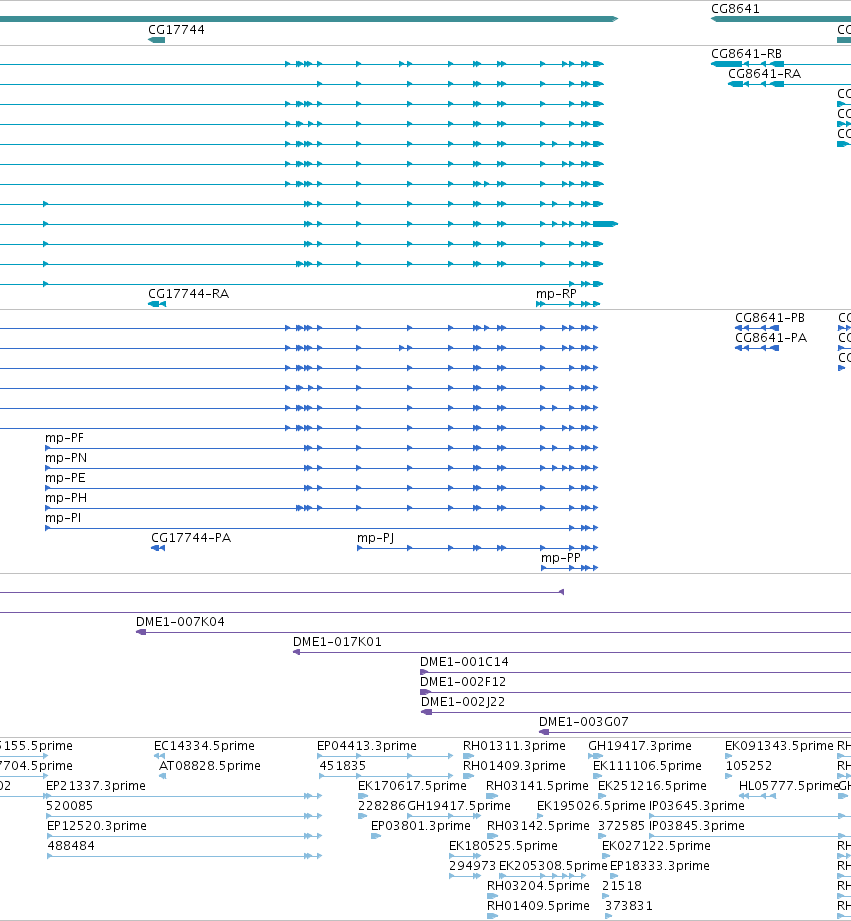Image resolution: width=851 pixels, height=921 pixels.
Task: Select the mp-PJ label
Action: click(x=375, y=537)
